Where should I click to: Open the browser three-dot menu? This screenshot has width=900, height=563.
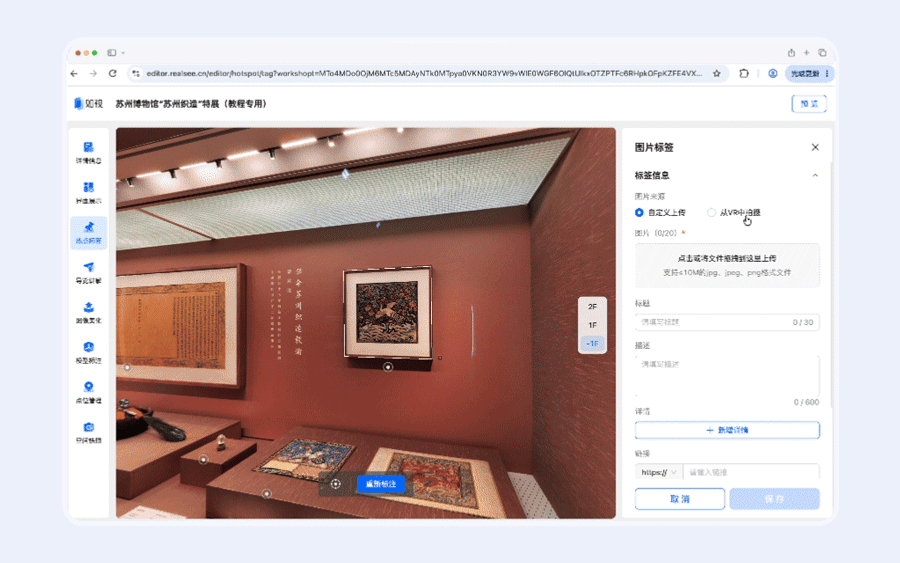click(x=827, y=73)
